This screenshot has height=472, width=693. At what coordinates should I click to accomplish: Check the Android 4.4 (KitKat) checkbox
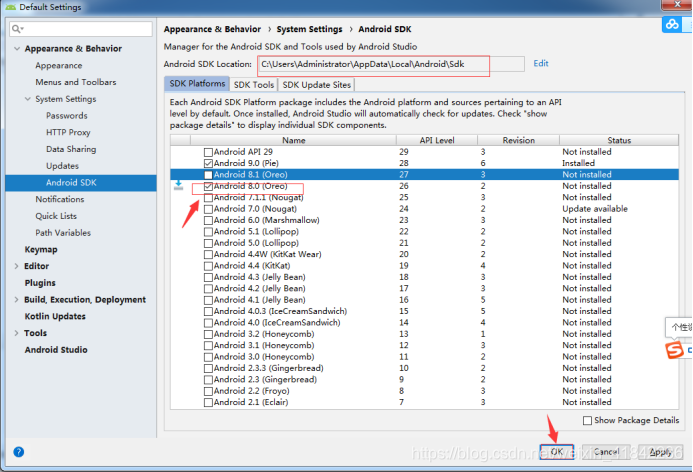[x=208, y=266]
